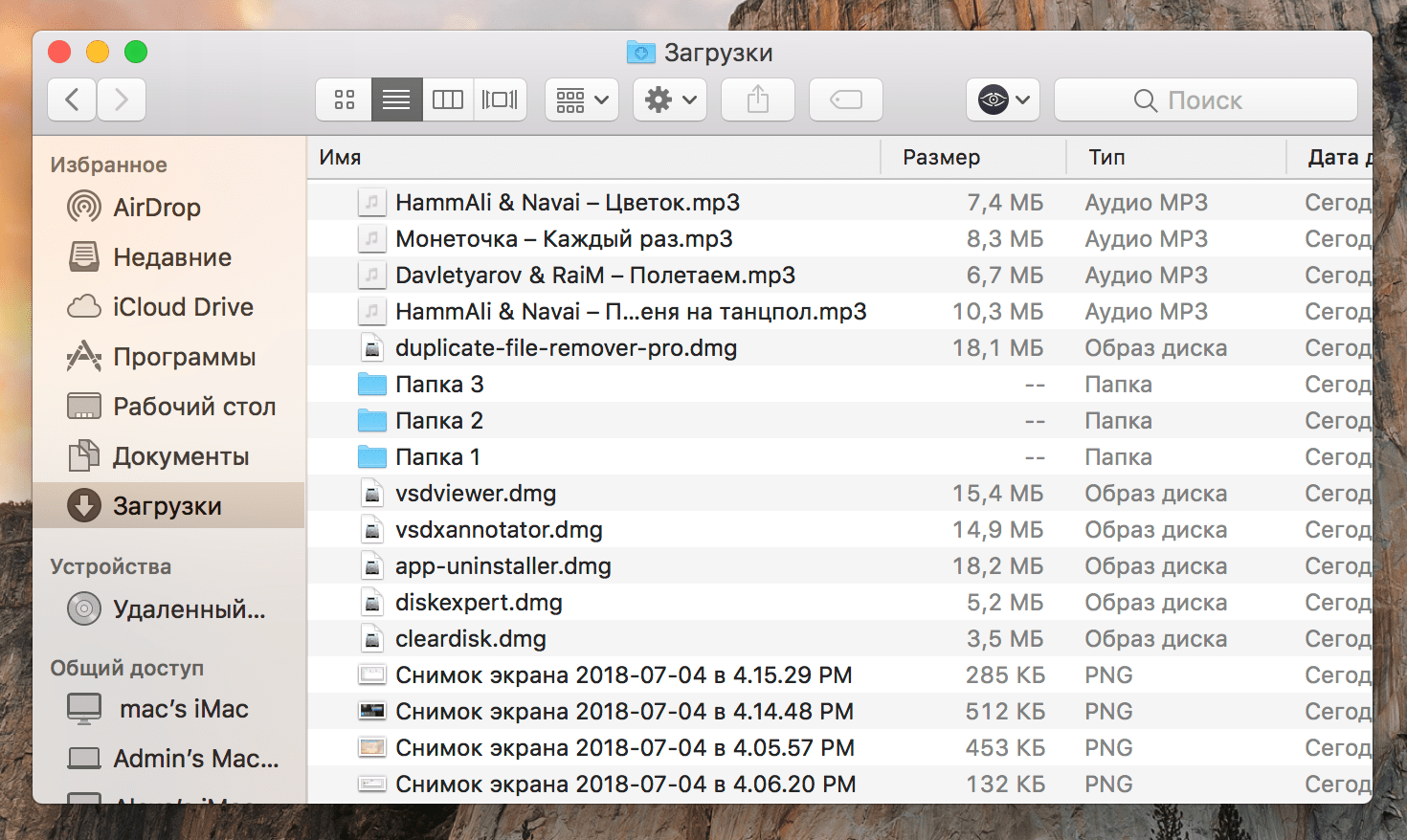Go forward with the right arrow button

pyautogui.click(x=121, y=99)
